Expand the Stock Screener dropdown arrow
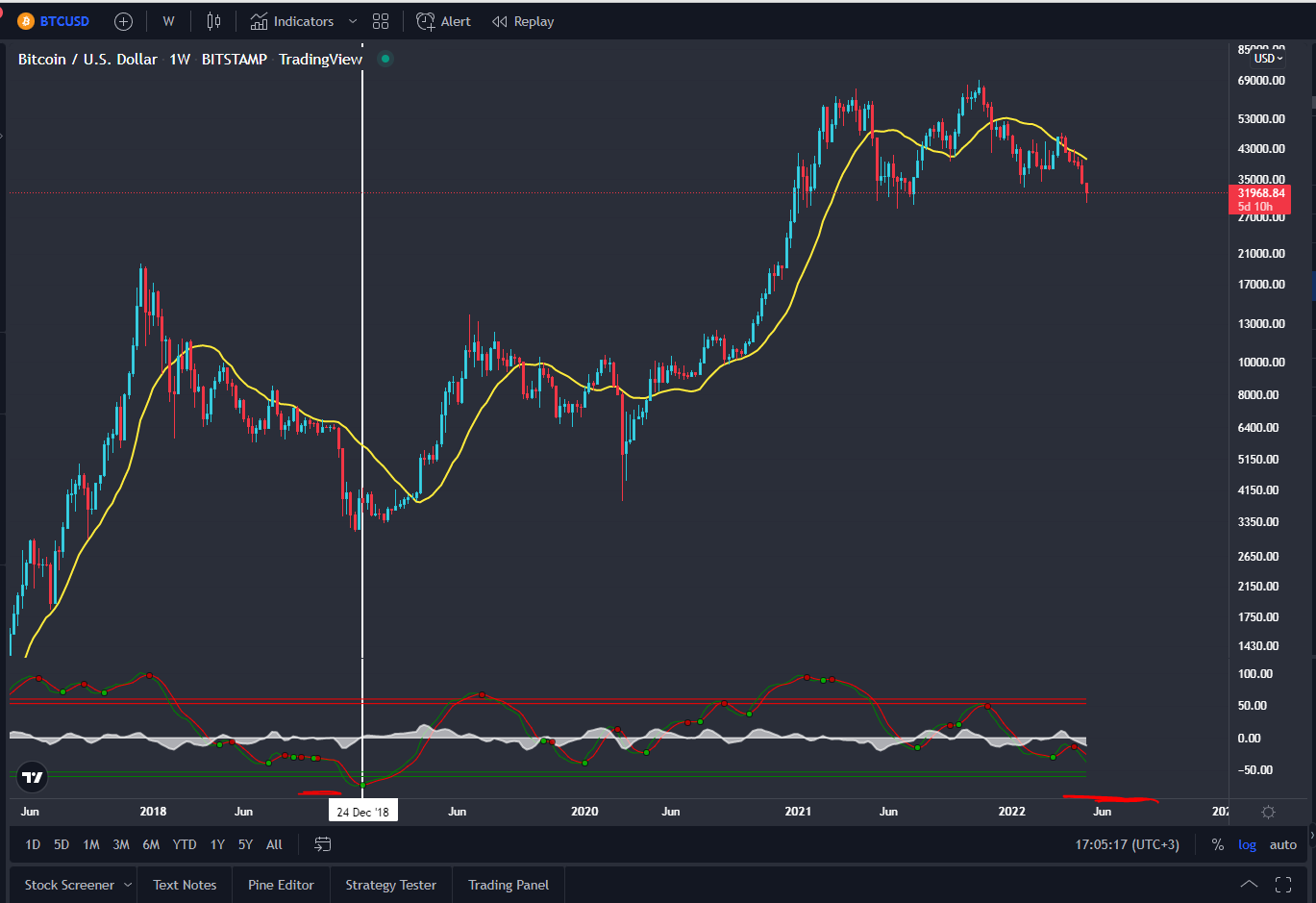This screenshot has width=1316, height=903. click(x=128, y=885)
